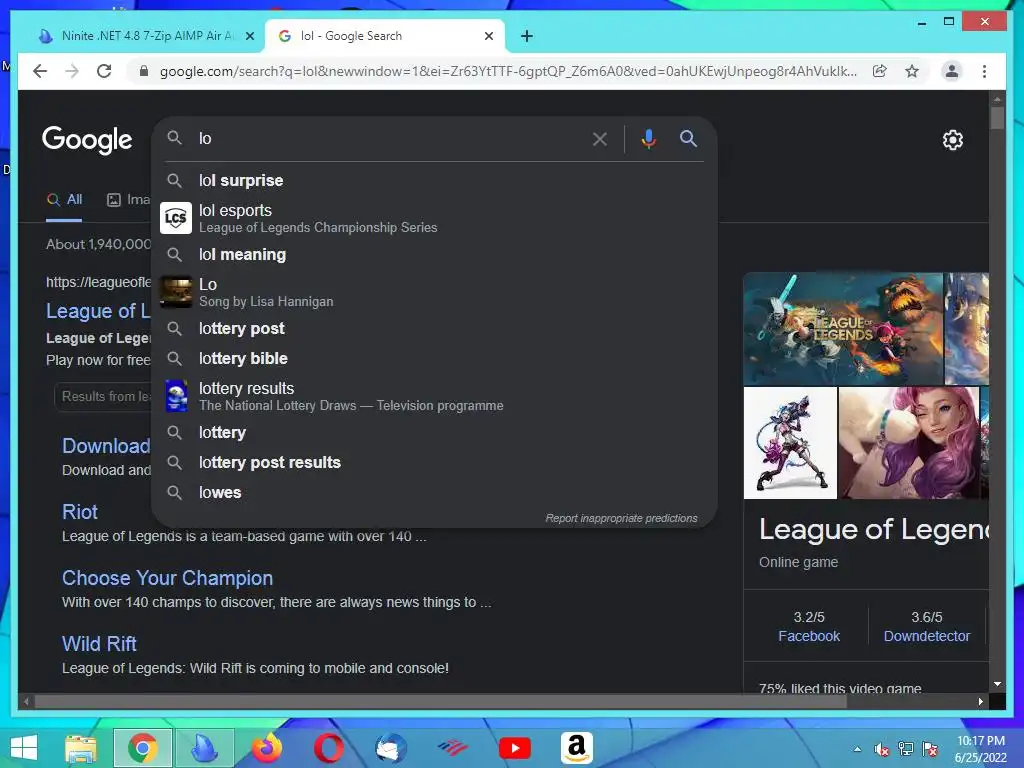1024x768 pixels.
Task: Open the Chrome three-dot menu
Action: click(x=984, y=71)
